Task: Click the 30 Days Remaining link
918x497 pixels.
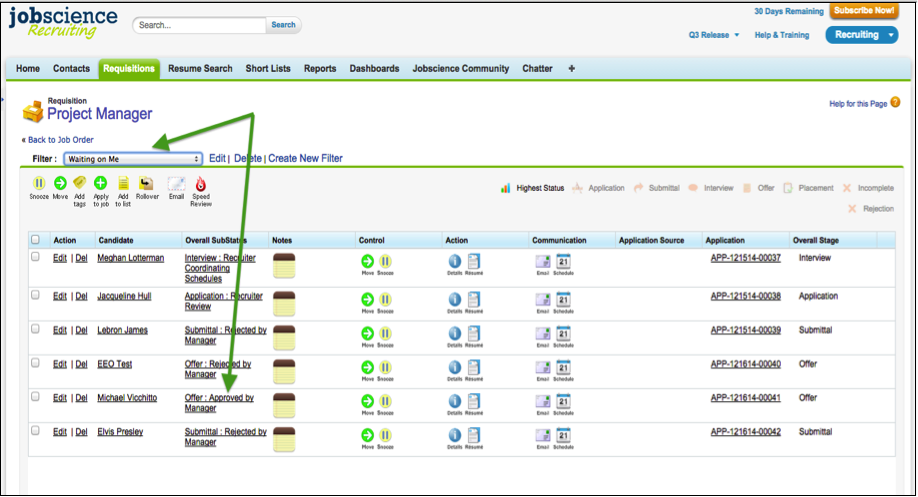Action: point(789,11)
